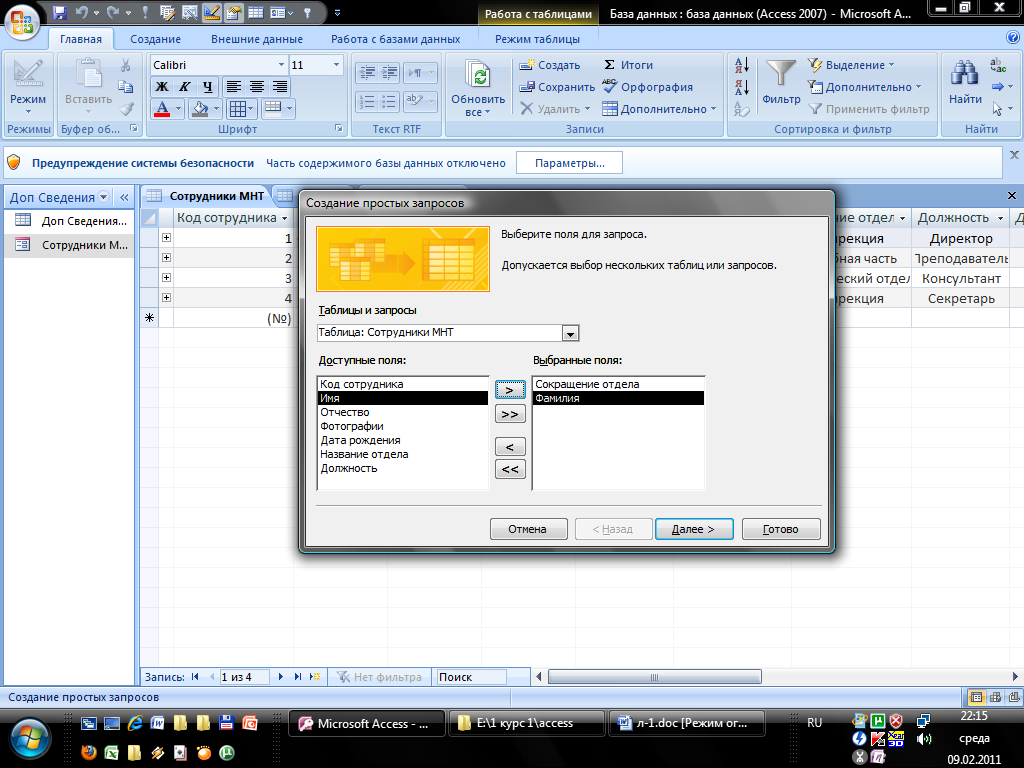Click Windows Start orb

pos(29,740)
